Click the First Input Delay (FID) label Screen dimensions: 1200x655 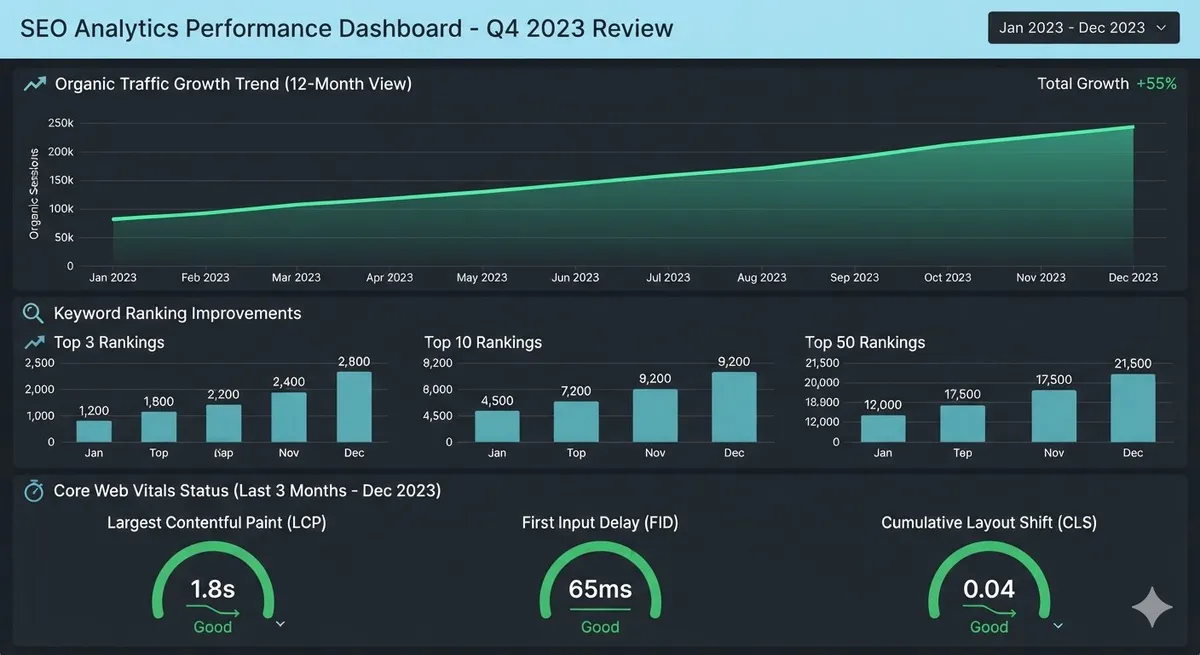point(600,522)
